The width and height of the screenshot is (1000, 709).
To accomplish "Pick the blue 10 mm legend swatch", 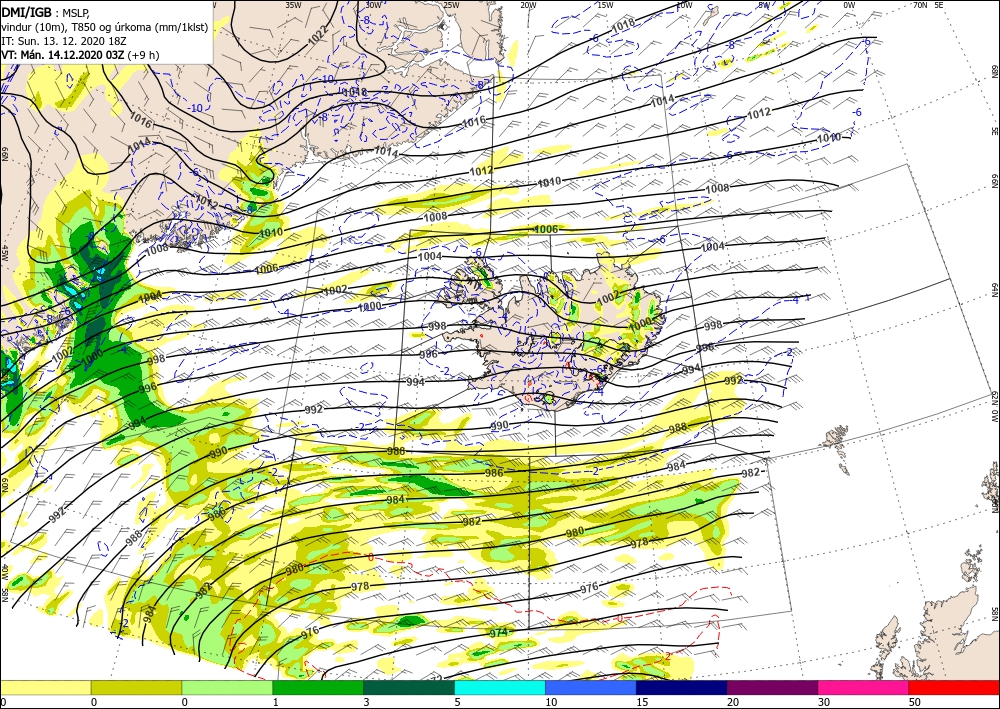I will point(591,687).
